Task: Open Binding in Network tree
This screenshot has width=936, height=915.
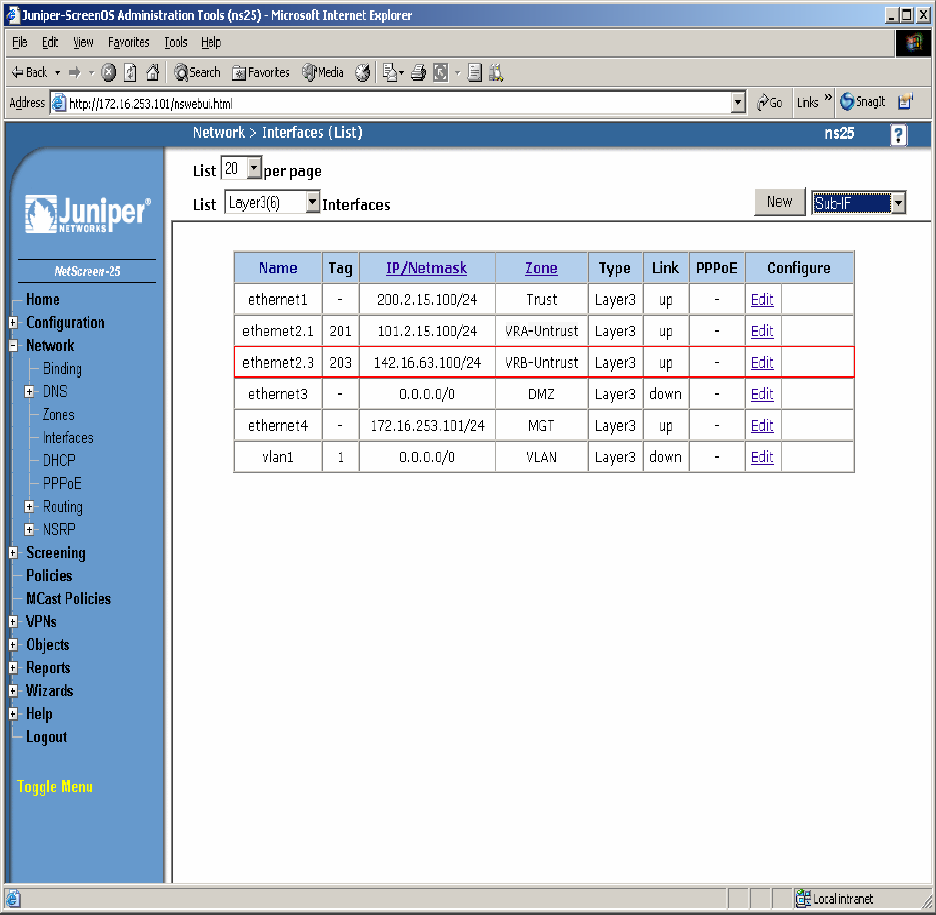Action: pyautogui.click(x=62, y=369)
